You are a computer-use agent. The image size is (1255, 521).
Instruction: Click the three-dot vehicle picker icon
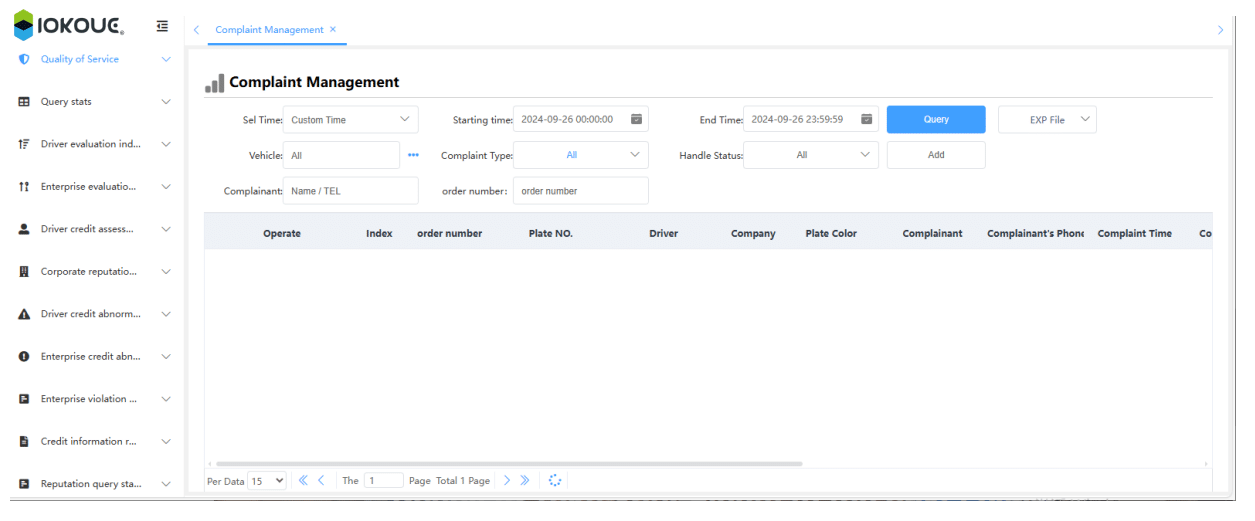413,155
